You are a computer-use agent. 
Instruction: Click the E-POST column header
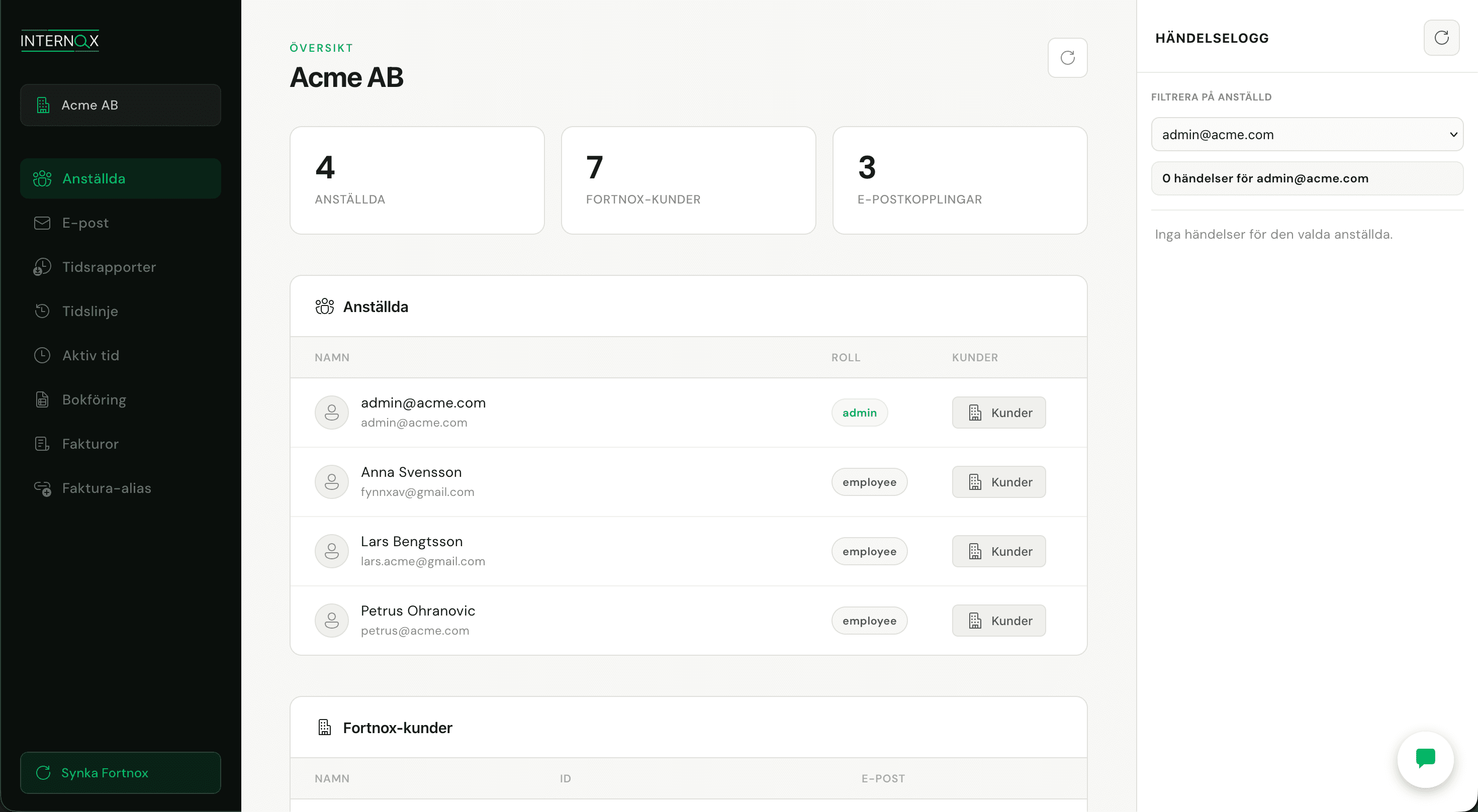point(882,778)
